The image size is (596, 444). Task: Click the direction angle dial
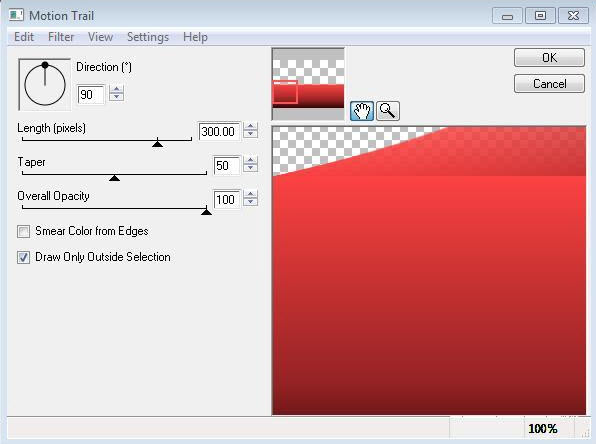[x=45, y=84]
